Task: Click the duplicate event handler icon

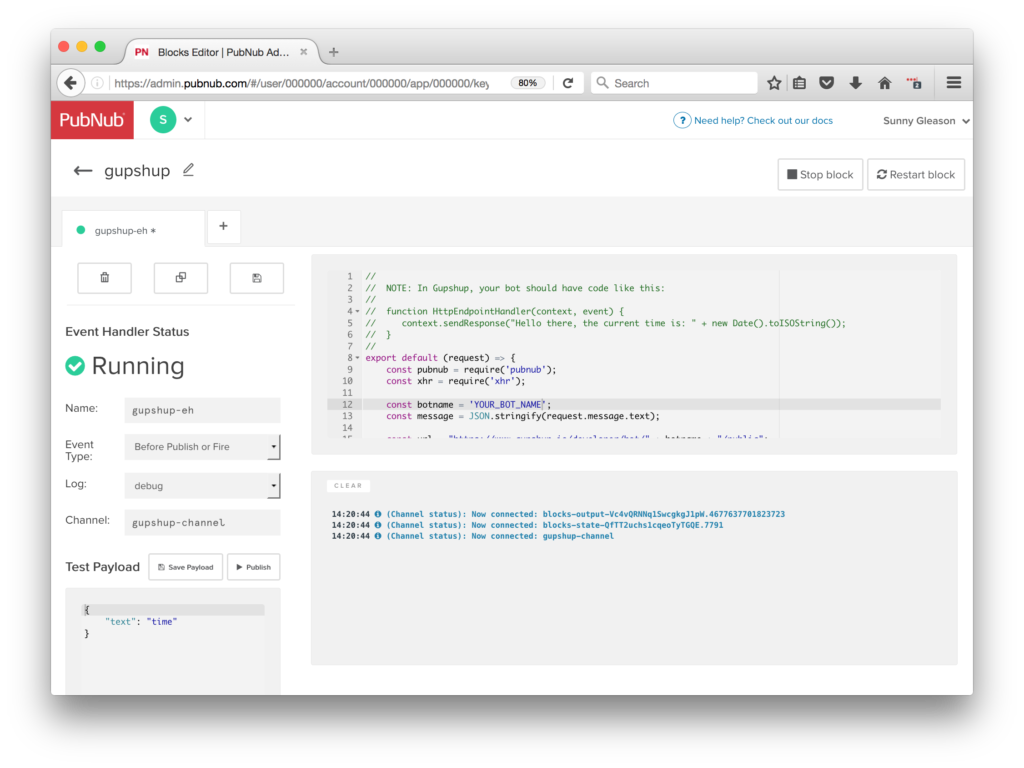Action: (181, 278)
